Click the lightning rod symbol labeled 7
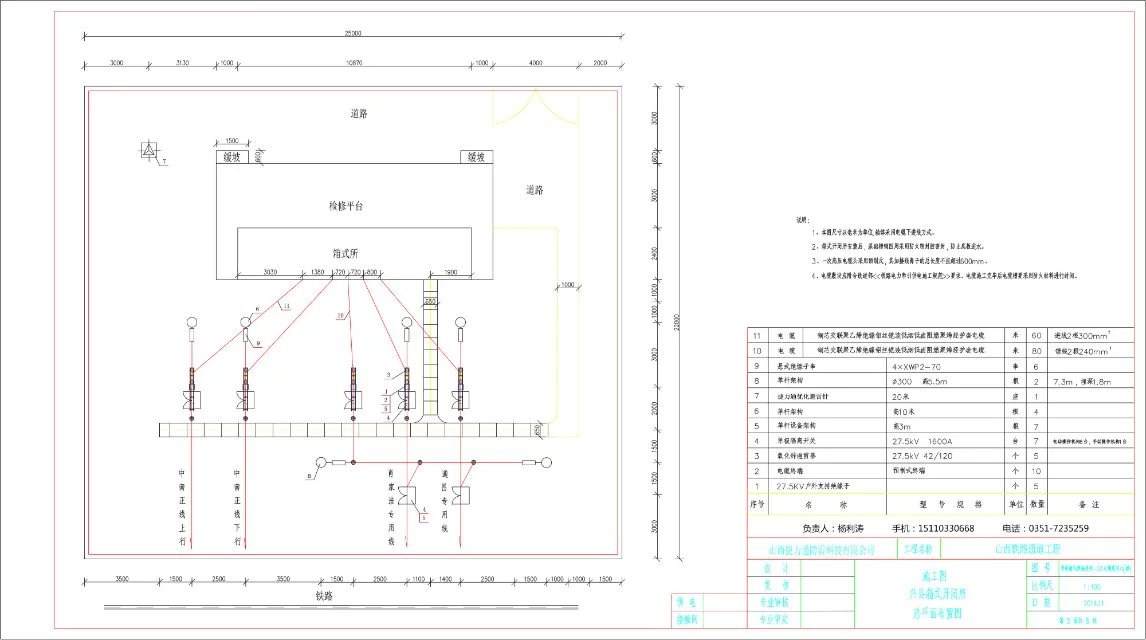 coord(148,152)
